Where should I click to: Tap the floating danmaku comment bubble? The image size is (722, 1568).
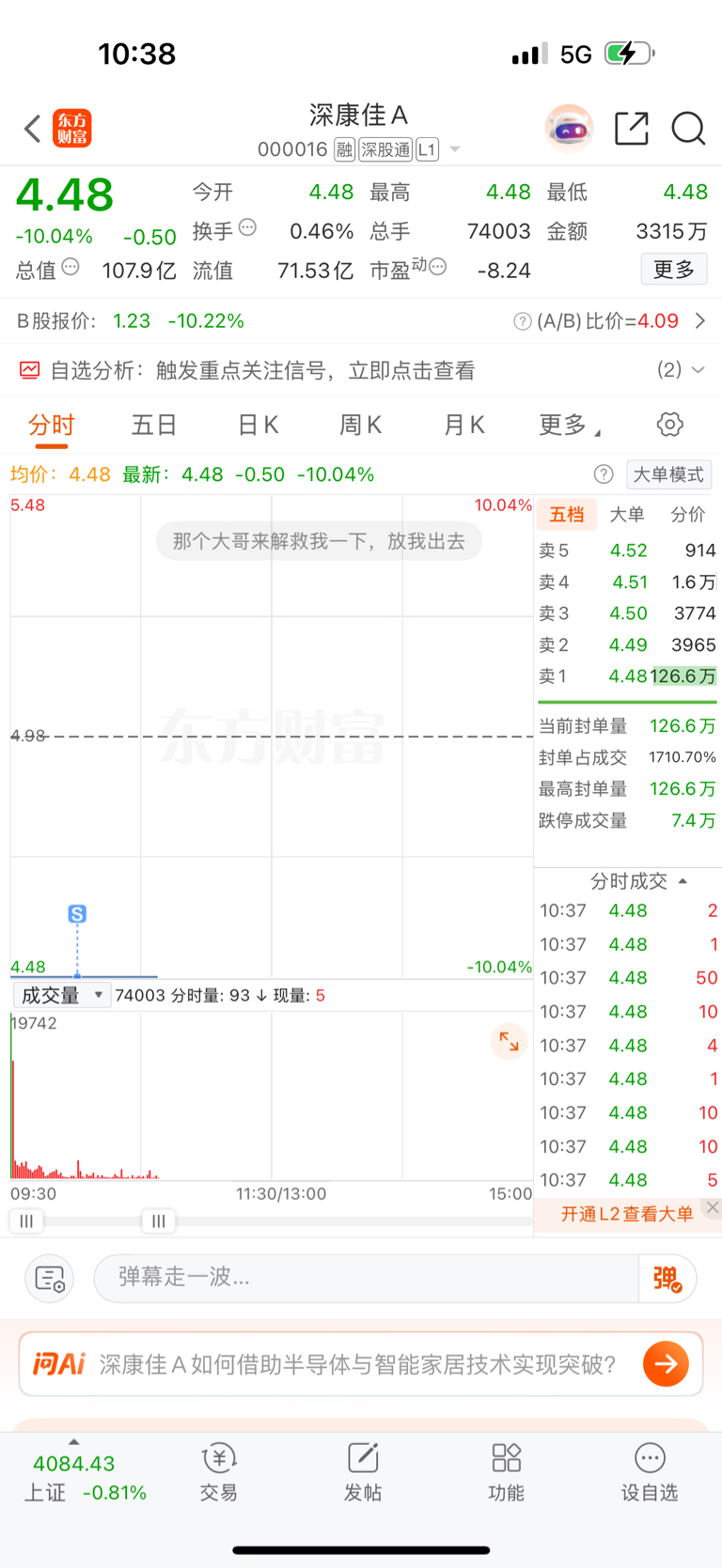point(319,541)
